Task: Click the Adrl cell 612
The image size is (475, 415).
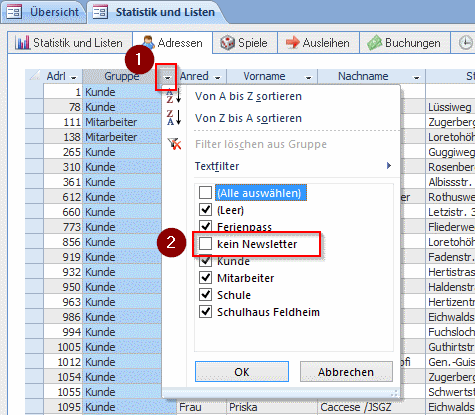Action: point(63,197)
